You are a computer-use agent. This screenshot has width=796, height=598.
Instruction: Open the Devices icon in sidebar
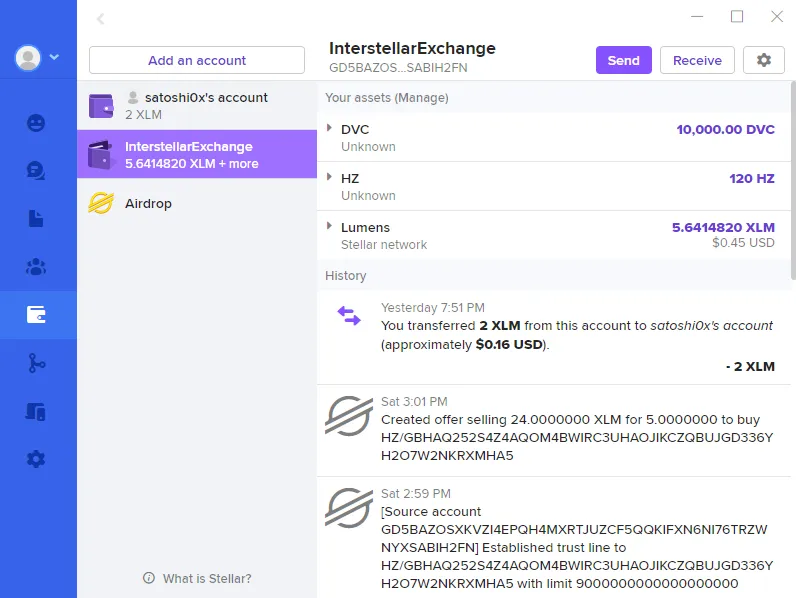coord(36,411)
